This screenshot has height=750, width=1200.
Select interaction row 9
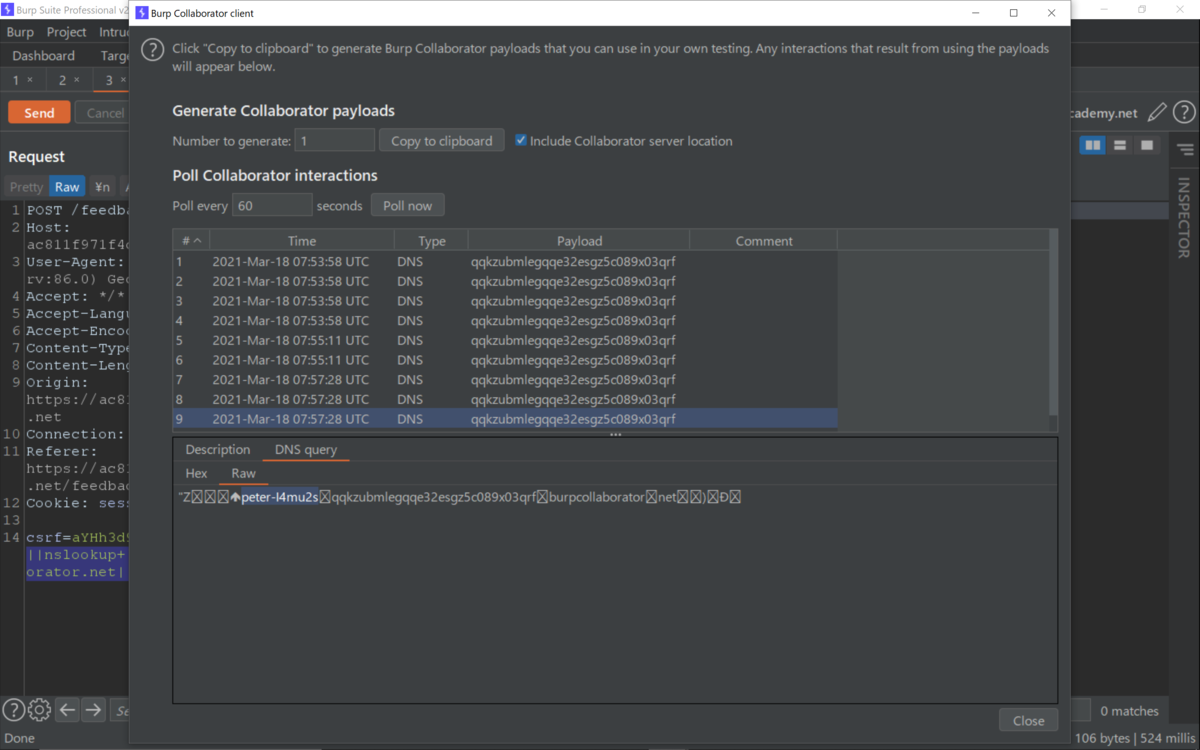coord(505,419)
